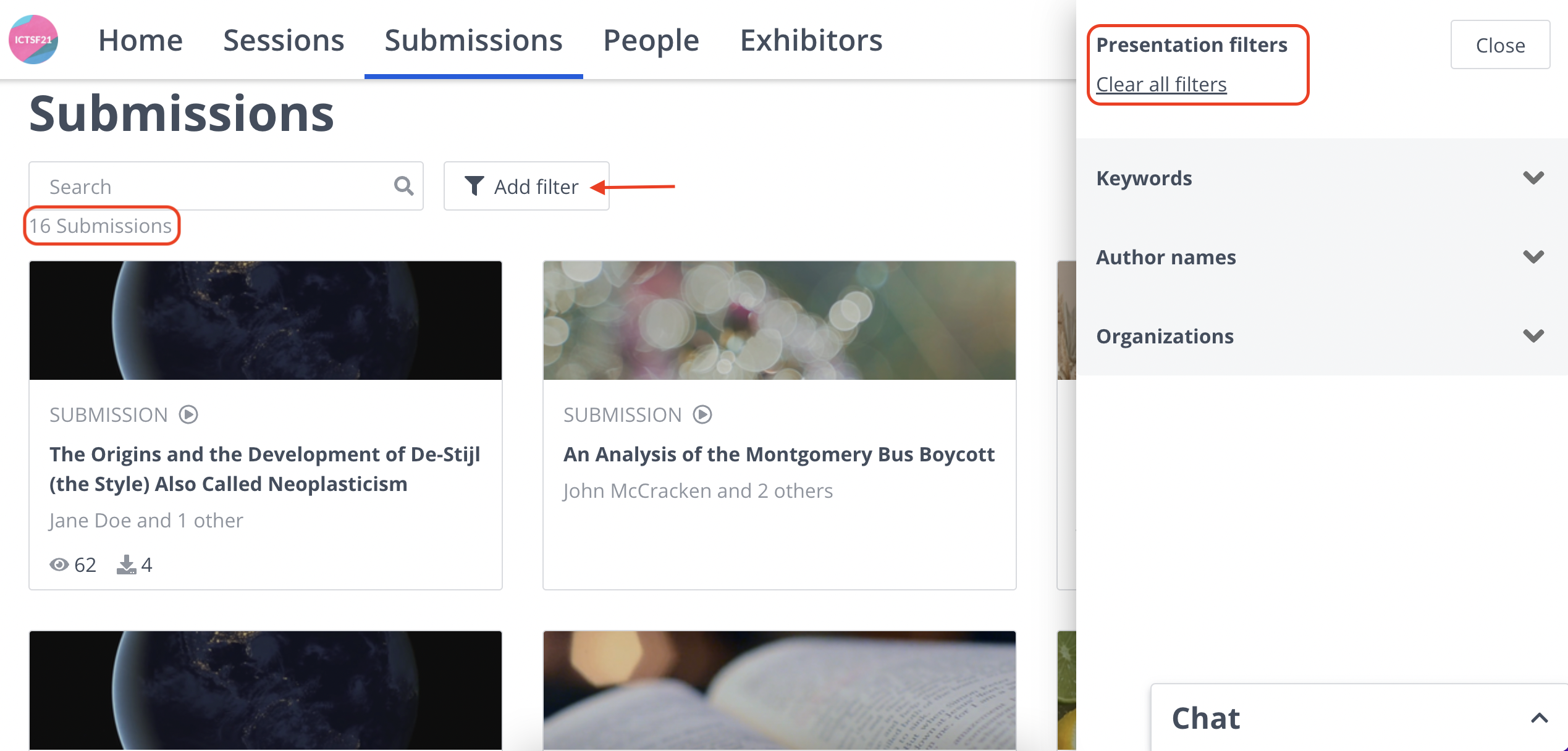The image size is (1568, 751).
Task: Click the open book thumbnail card
Action: pos(780,690)
